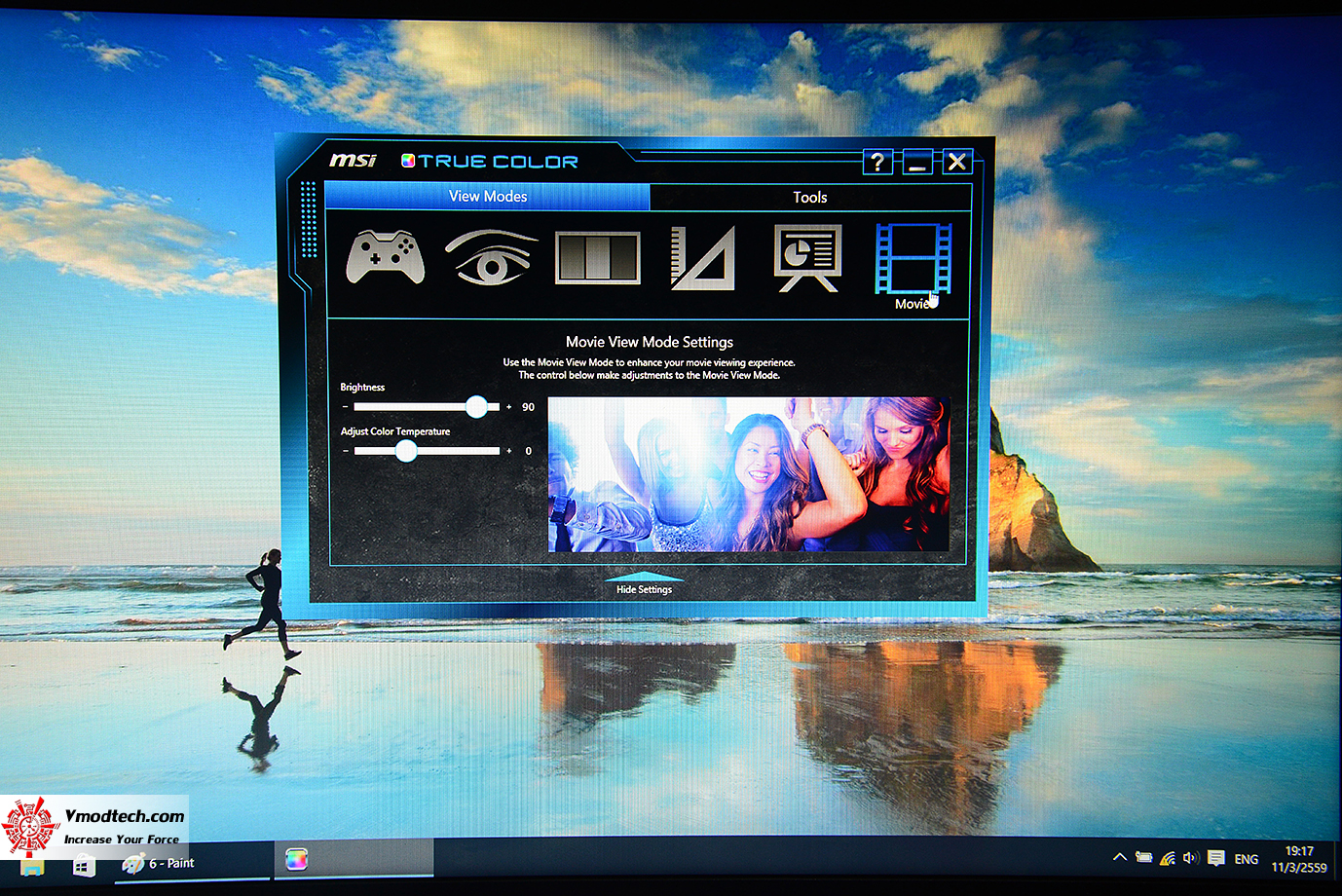1342x896 pixels.
Task: Switch to the sRGB color bars mode
Action: (x=598, y=258)
